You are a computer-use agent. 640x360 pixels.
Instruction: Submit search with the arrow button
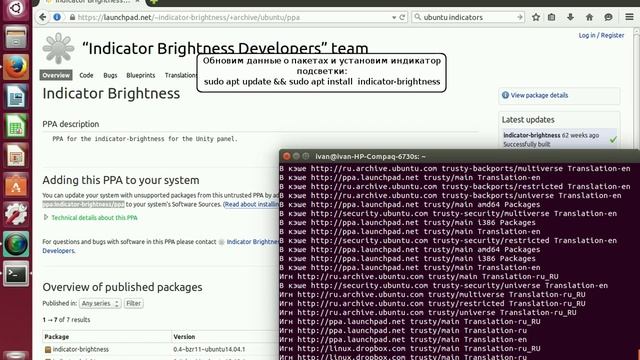(x=520, y=17)
